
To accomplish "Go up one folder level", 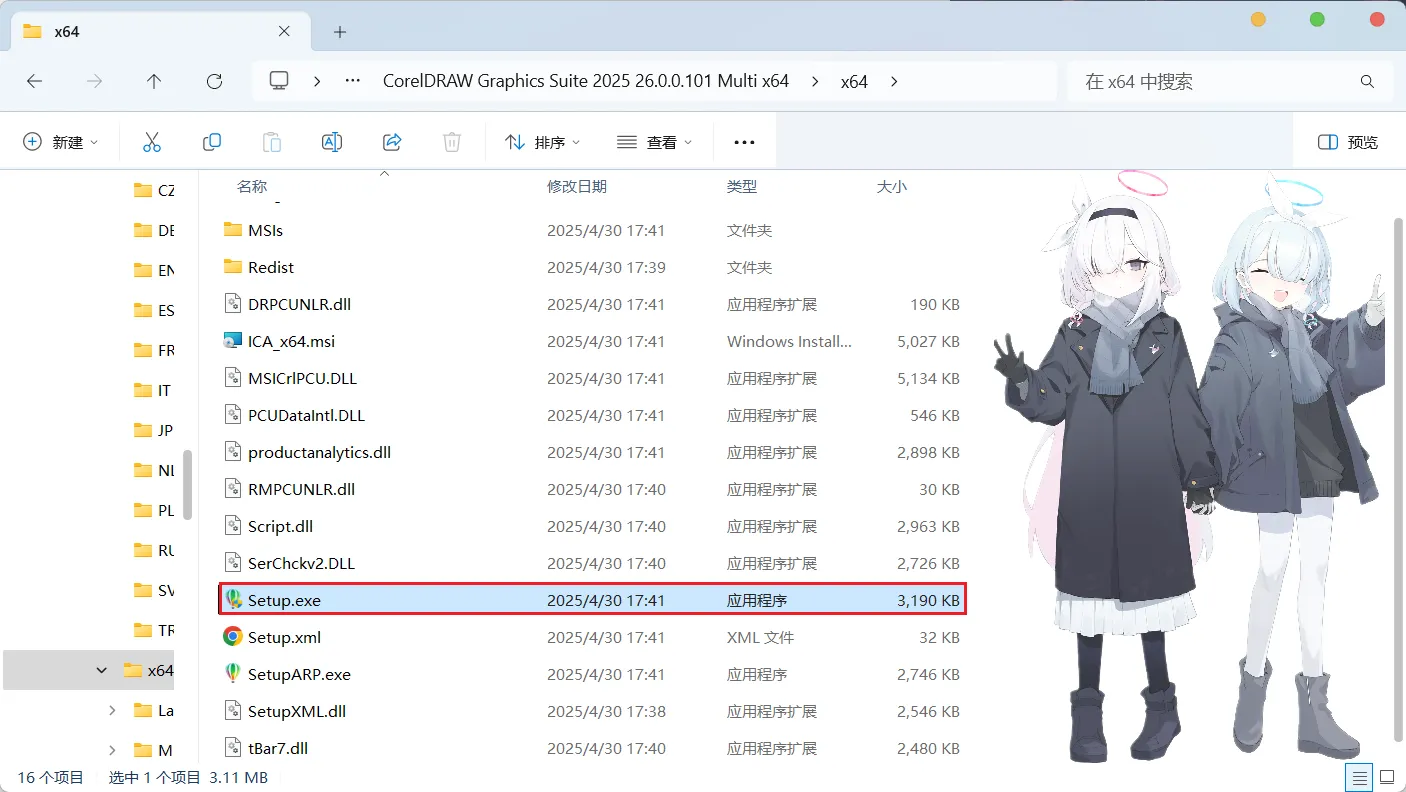I will pyautogui.click(x=154, y=81).
